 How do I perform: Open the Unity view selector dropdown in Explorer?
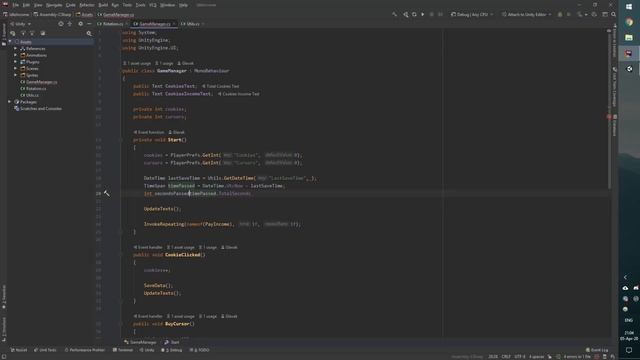(20, 24)
